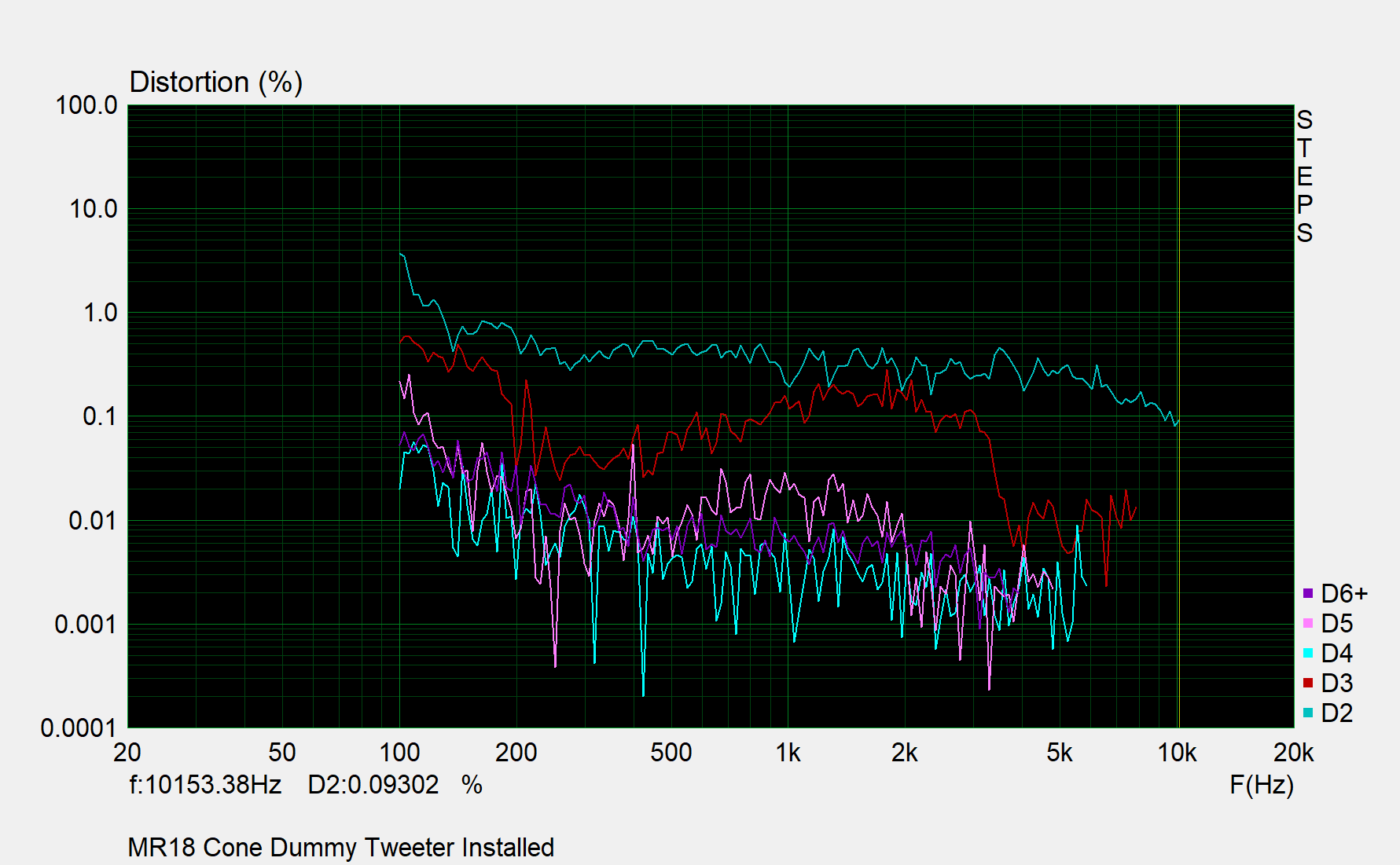
Task: Click the 0.01 y-axis tick label
Action: (93, 520)
